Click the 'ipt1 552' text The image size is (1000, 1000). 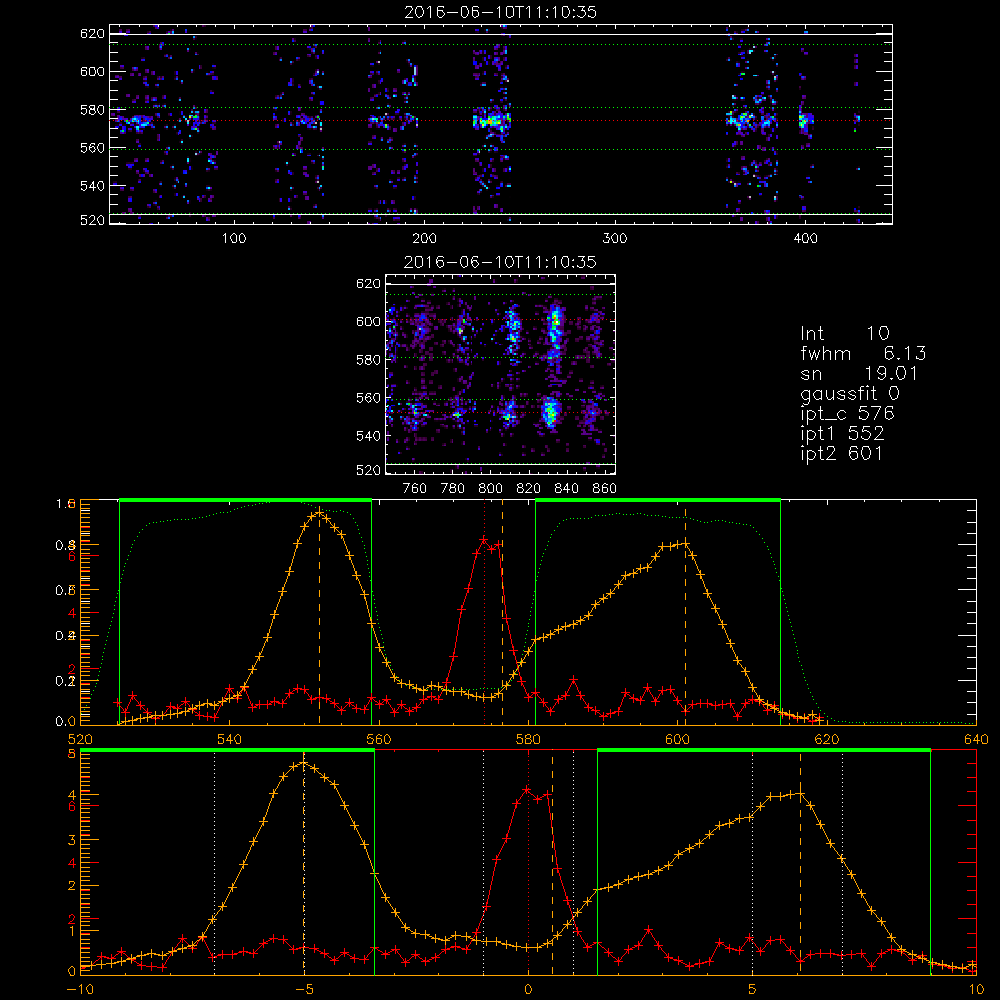tap(842, 434)
